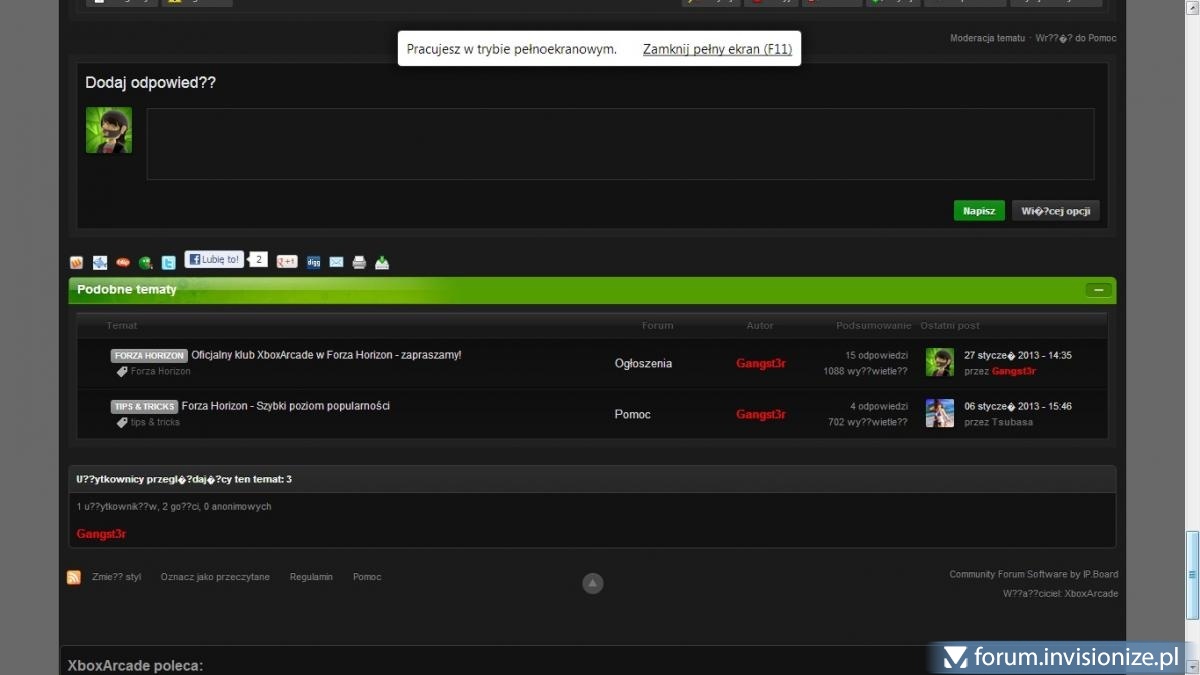Click the Google +1 share icon
Screen dimensions: 1200x675
(287, 262)
